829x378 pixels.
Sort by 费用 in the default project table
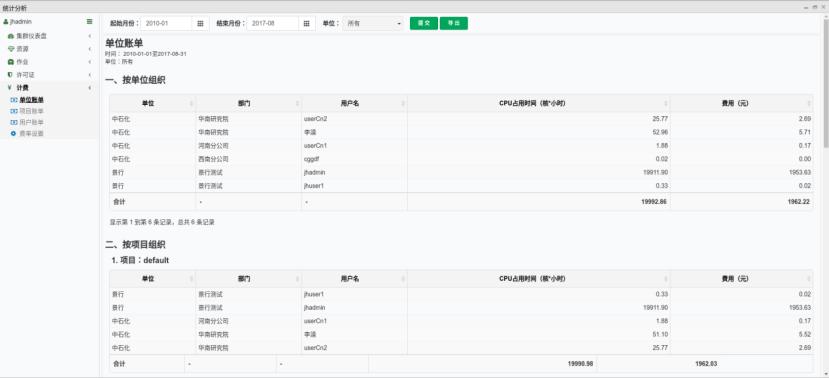click(741, 279)
